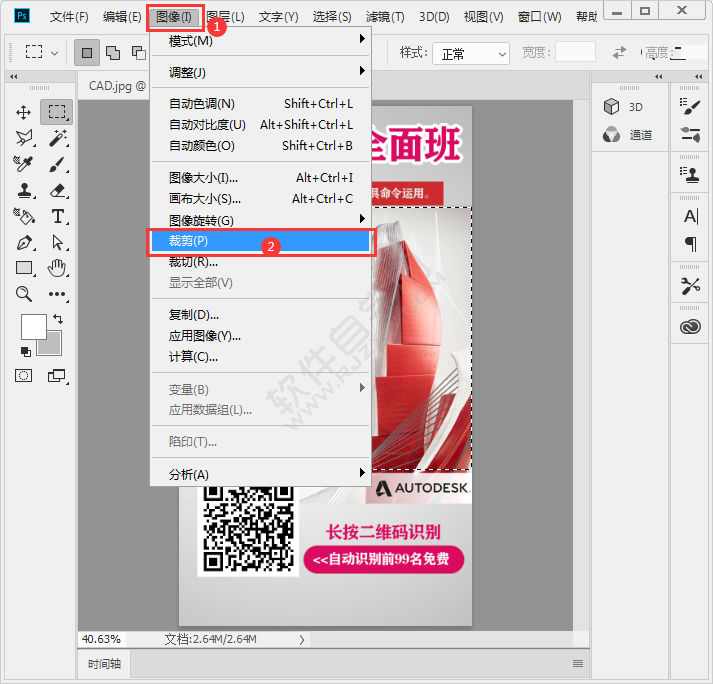The width and height of the screenshot is (713, 684).
Task: Open the Channels panel
Action: click(x=630, y=135)
